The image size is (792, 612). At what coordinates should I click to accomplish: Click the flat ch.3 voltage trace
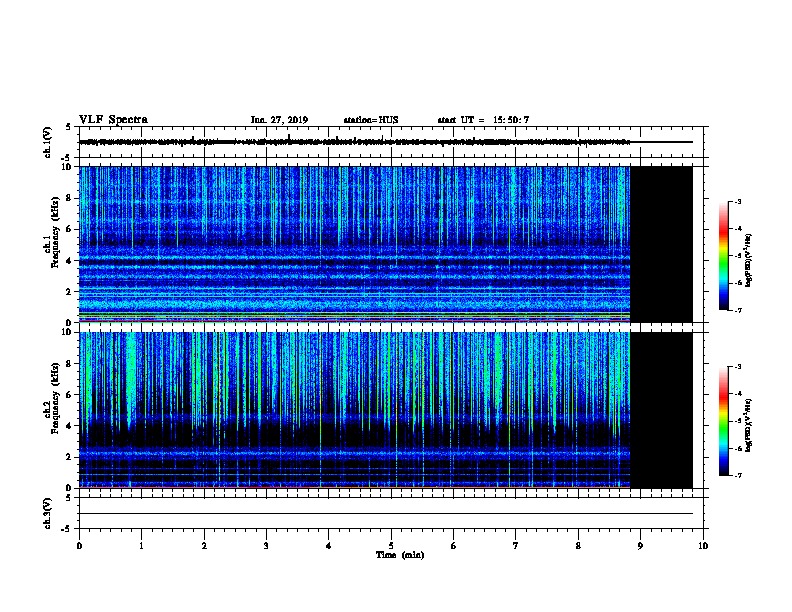click(x=386, y=514)
